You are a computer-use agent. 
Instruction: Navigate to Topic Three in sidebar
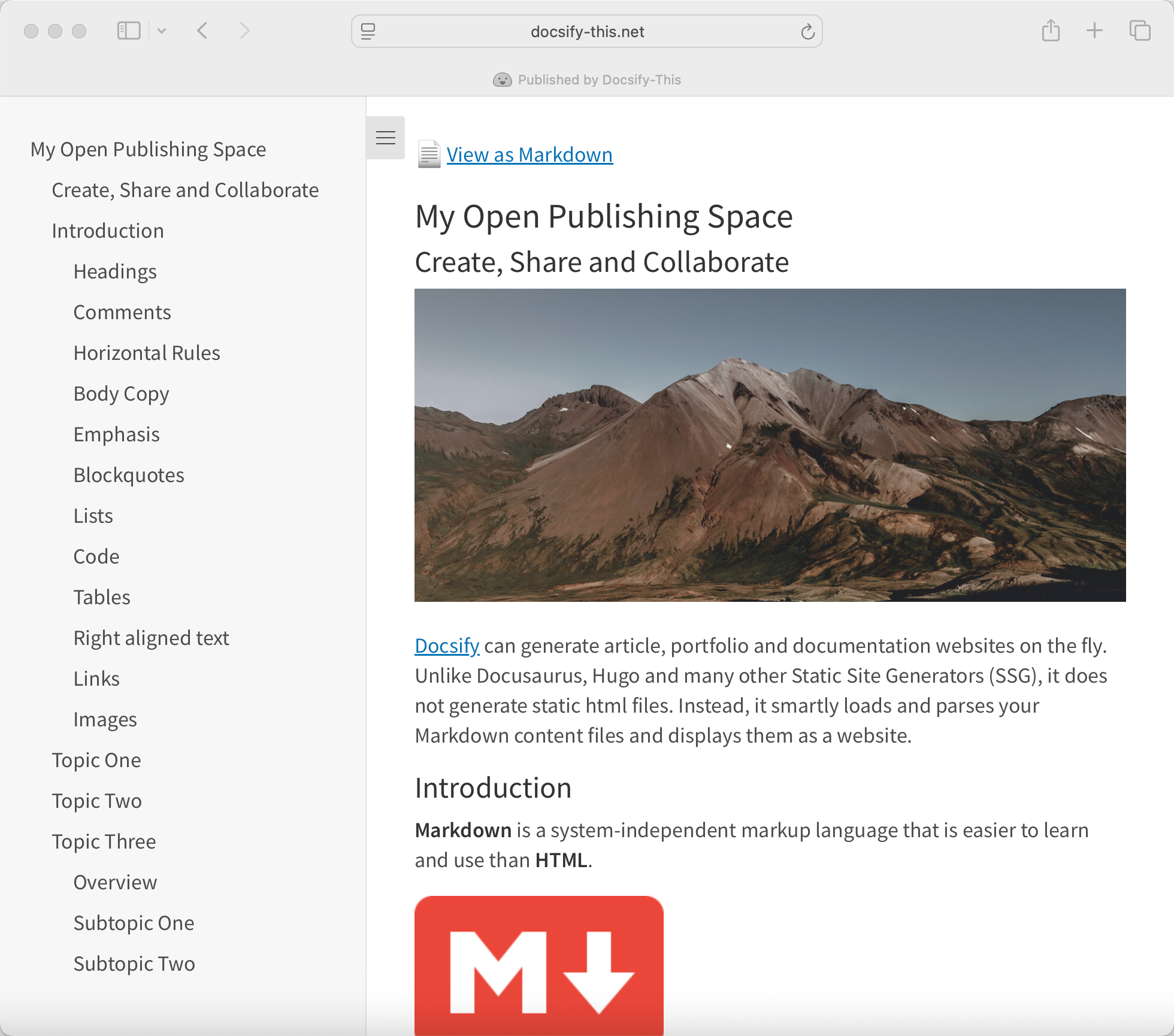pos(104,841)
